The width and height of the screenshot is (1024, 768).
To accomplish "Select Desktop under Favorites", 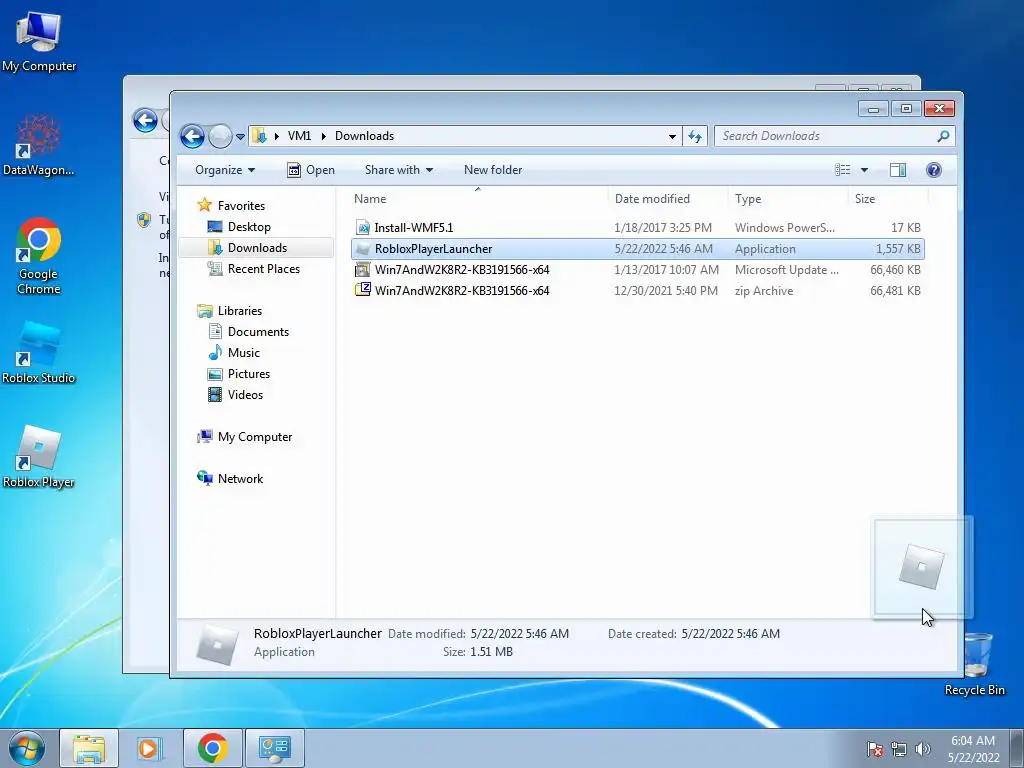I will [249, 227].
